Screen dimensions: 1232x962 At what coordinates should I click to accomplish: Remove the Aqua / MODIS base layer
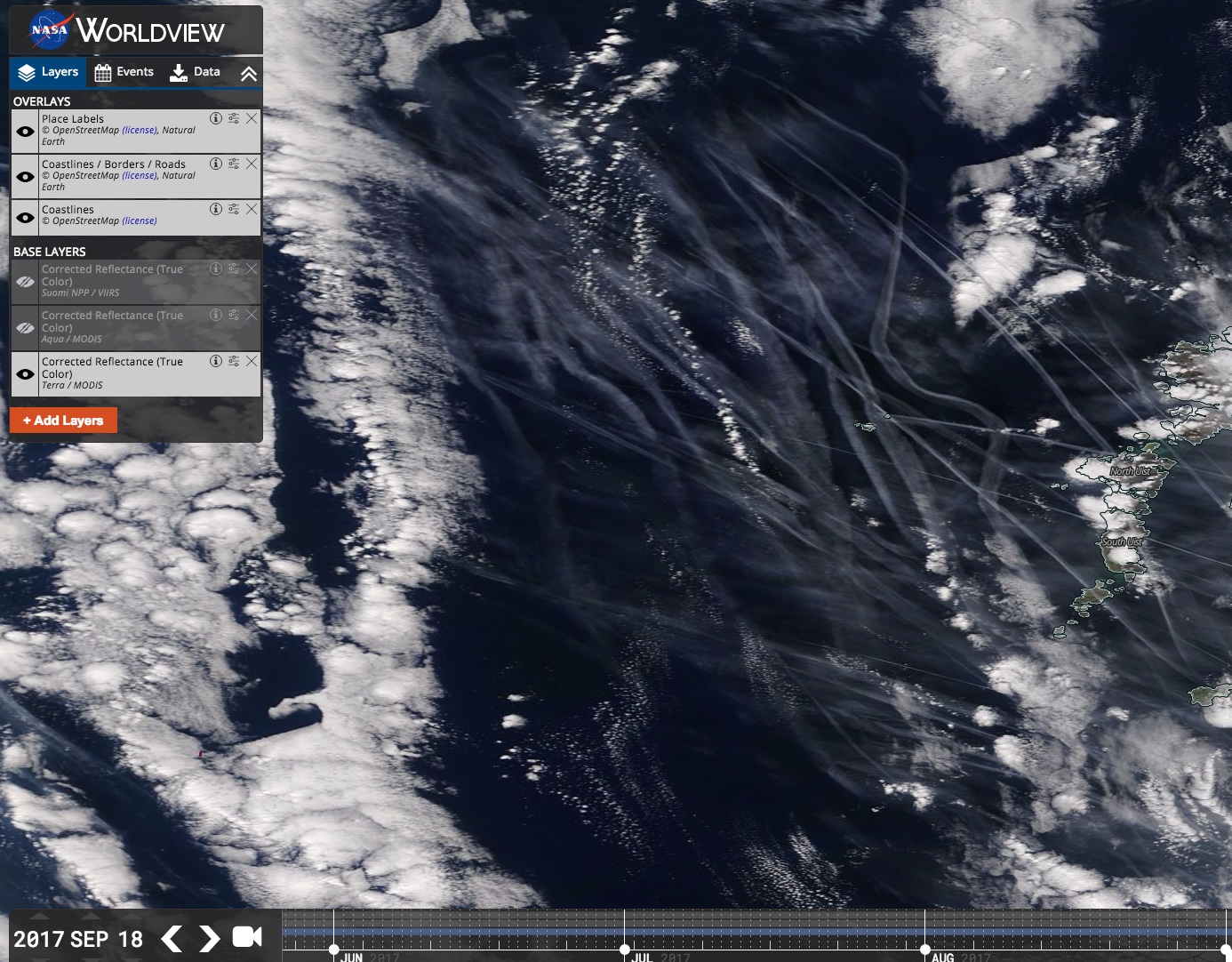(252, 315)
